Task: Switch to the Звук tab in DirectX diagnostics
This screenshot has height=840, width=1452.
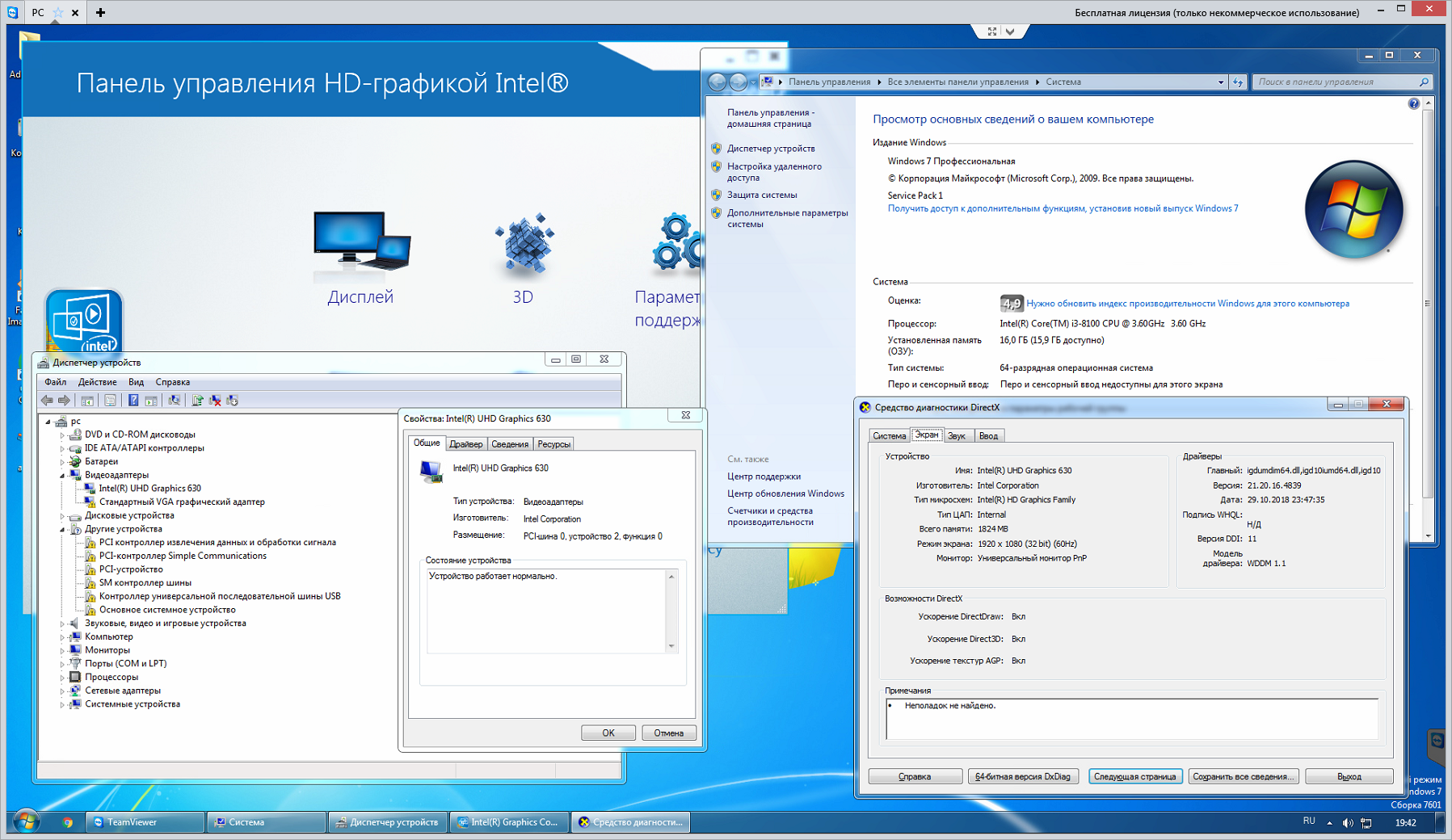Action: [957, 436]
